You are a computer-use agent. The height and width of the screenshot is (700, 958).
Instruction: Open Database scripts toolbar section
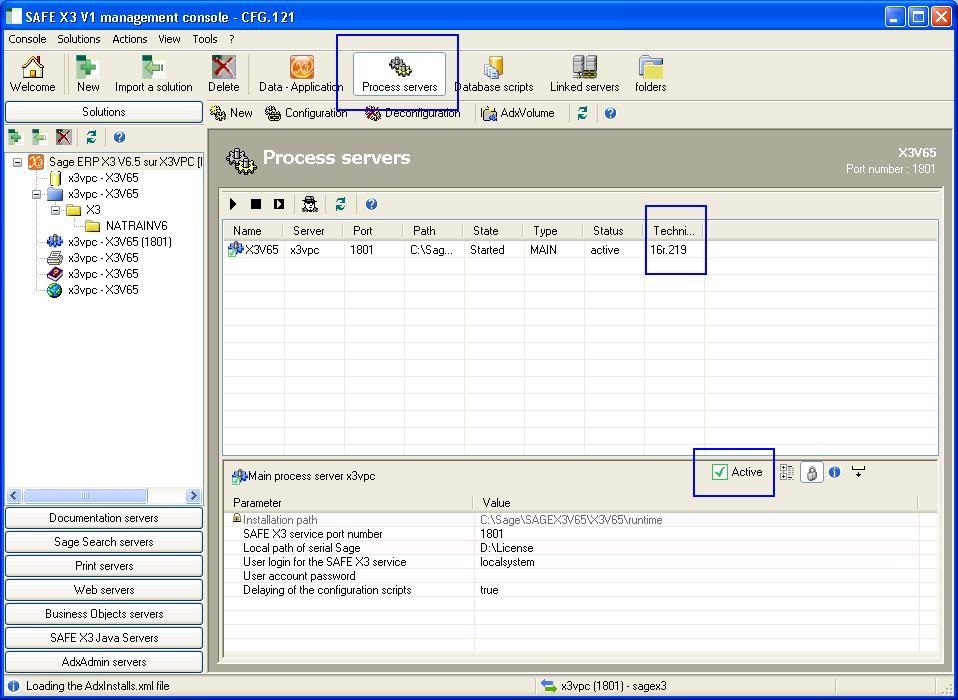tap(494, 74)
